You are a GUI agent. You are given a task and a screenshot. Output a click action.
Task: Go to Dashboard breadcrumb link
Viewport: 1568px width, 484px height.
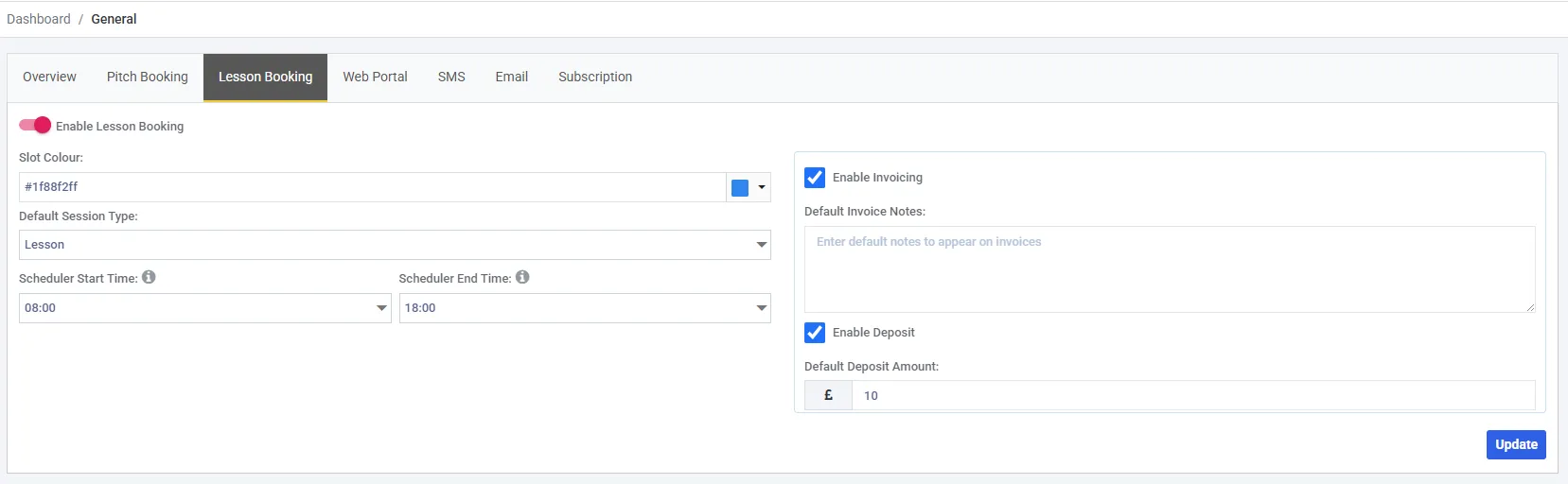pyautogui.click(x=39, y=19)
